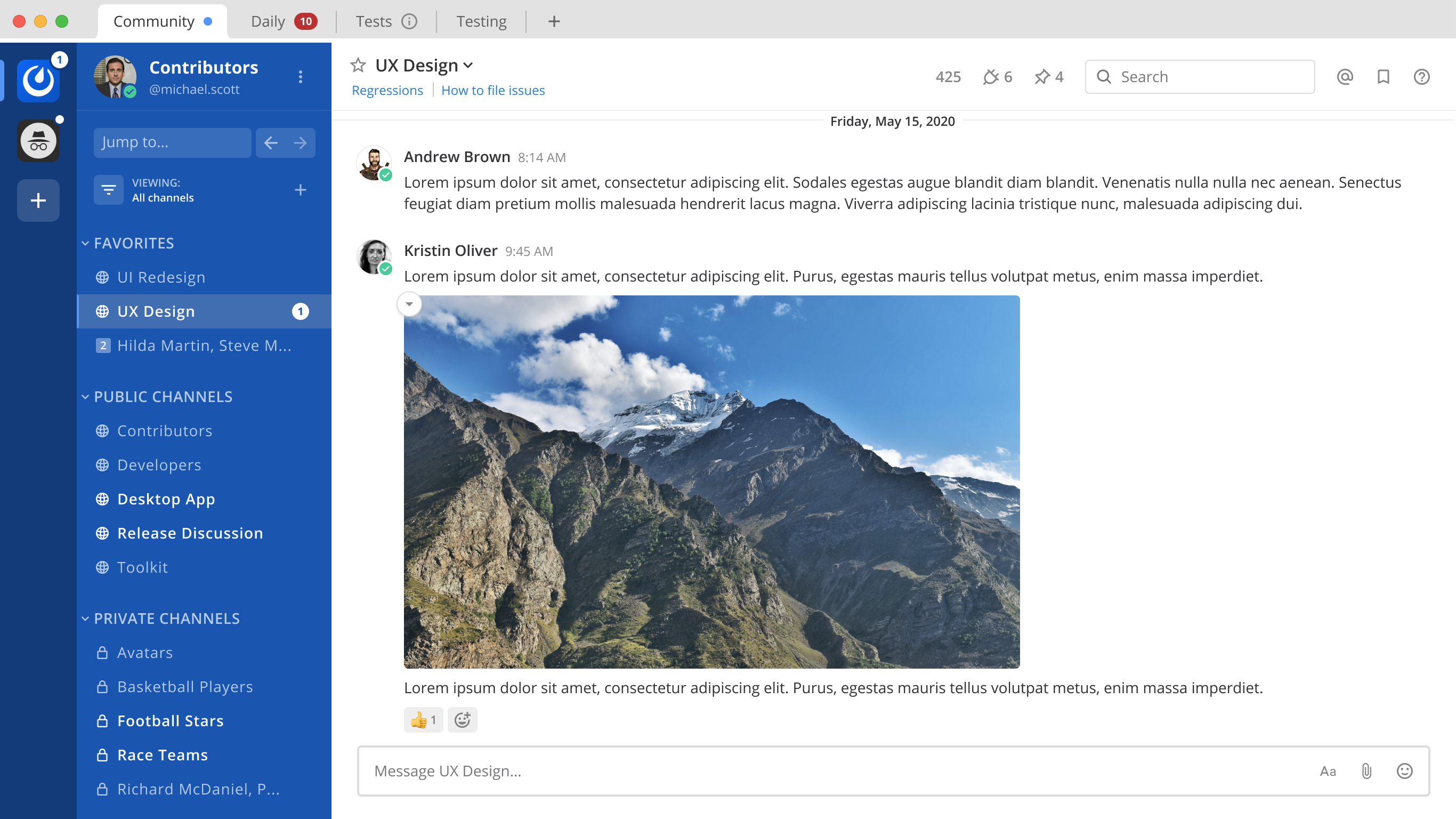Click the attachment paperclip icon
The width and height of the screenshot is (1456, 819).
click(1366, 771)
